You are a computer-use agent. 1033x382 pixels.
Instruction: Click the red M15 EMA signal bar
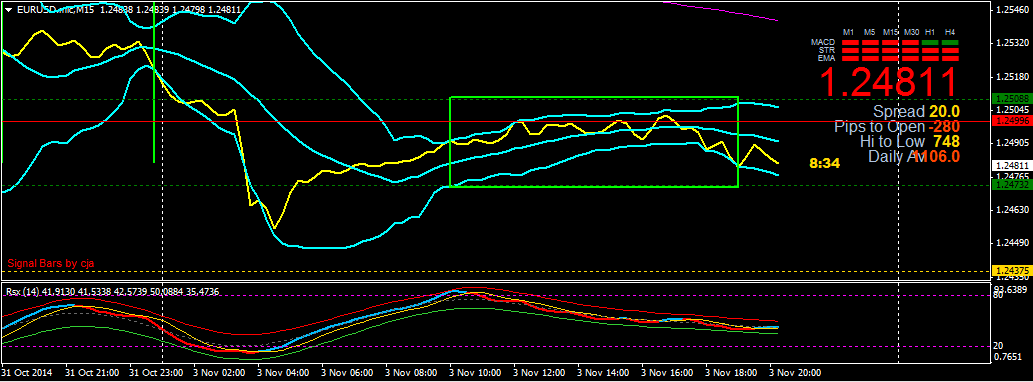890,59
